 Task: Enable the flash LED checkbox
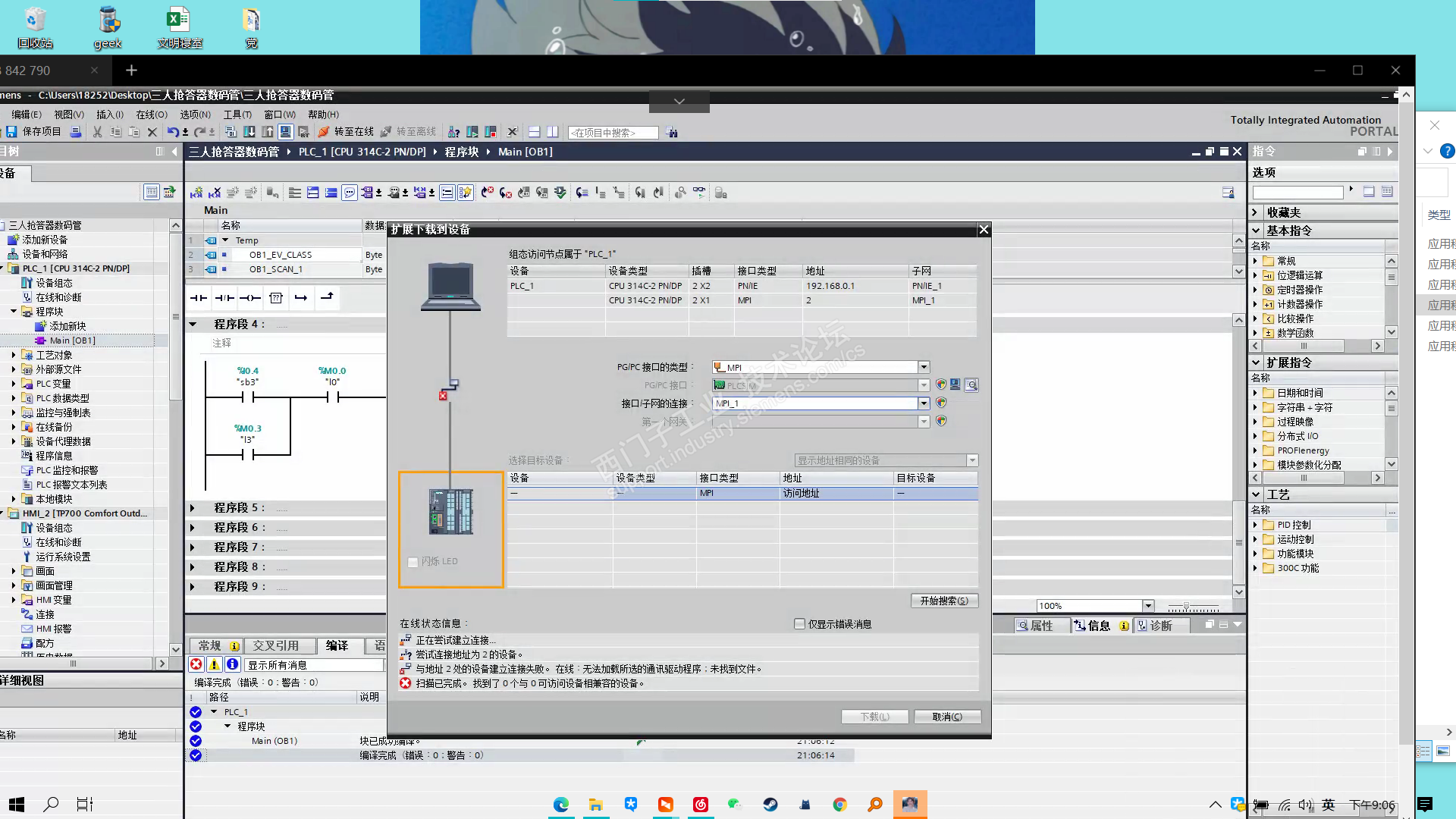click(x=413, y=562)
